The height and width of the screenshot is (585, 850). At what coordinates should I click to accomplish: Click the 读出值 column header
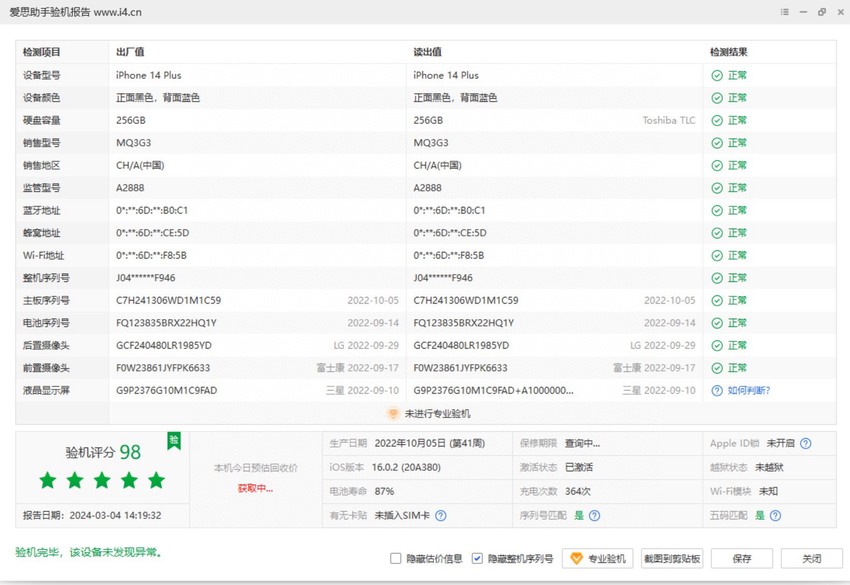[x=427, y=52]
